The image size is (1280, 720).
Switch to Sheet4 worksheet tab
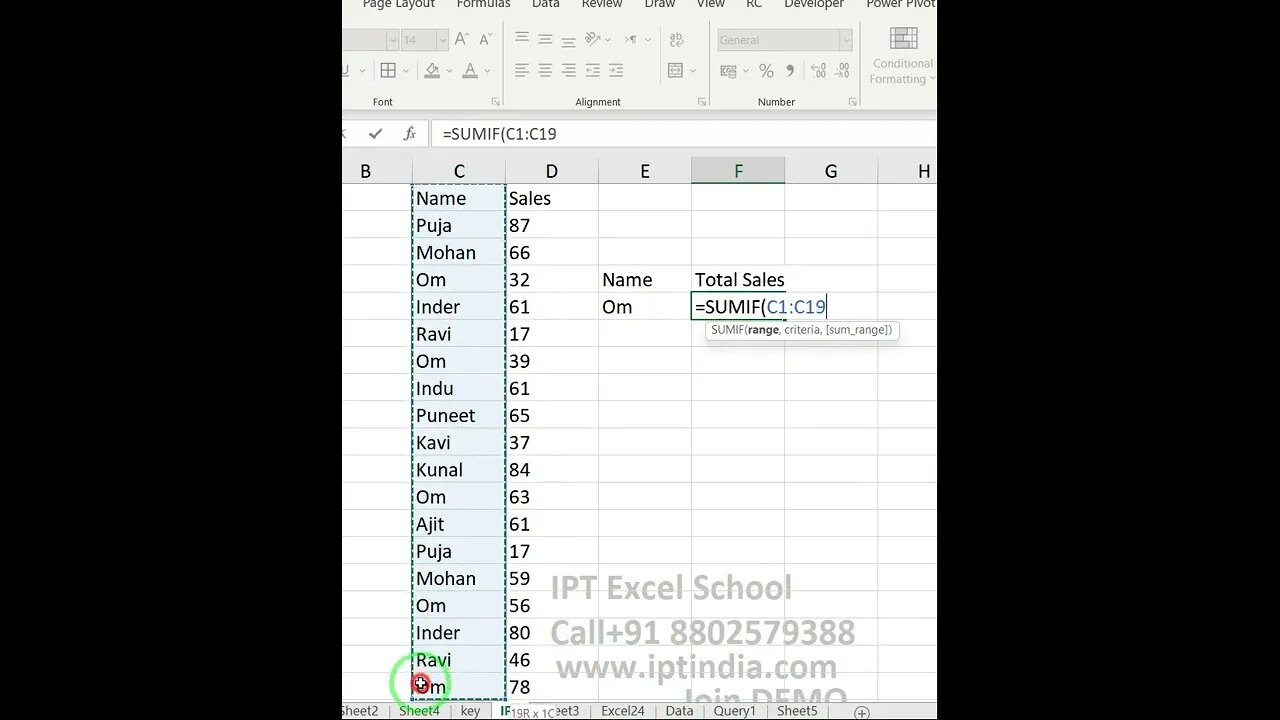click(x=419, y=711)
